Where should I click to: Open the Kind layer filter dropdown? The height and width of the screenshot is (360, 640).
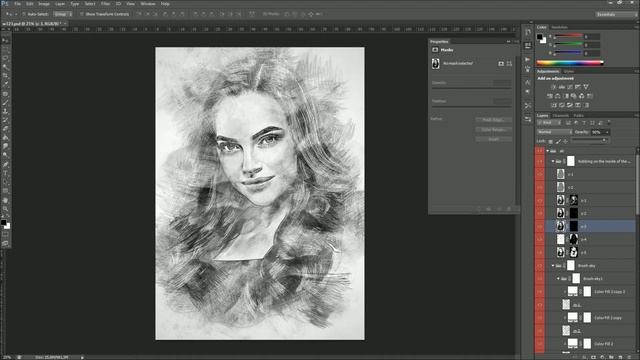[x=549, y=123]
